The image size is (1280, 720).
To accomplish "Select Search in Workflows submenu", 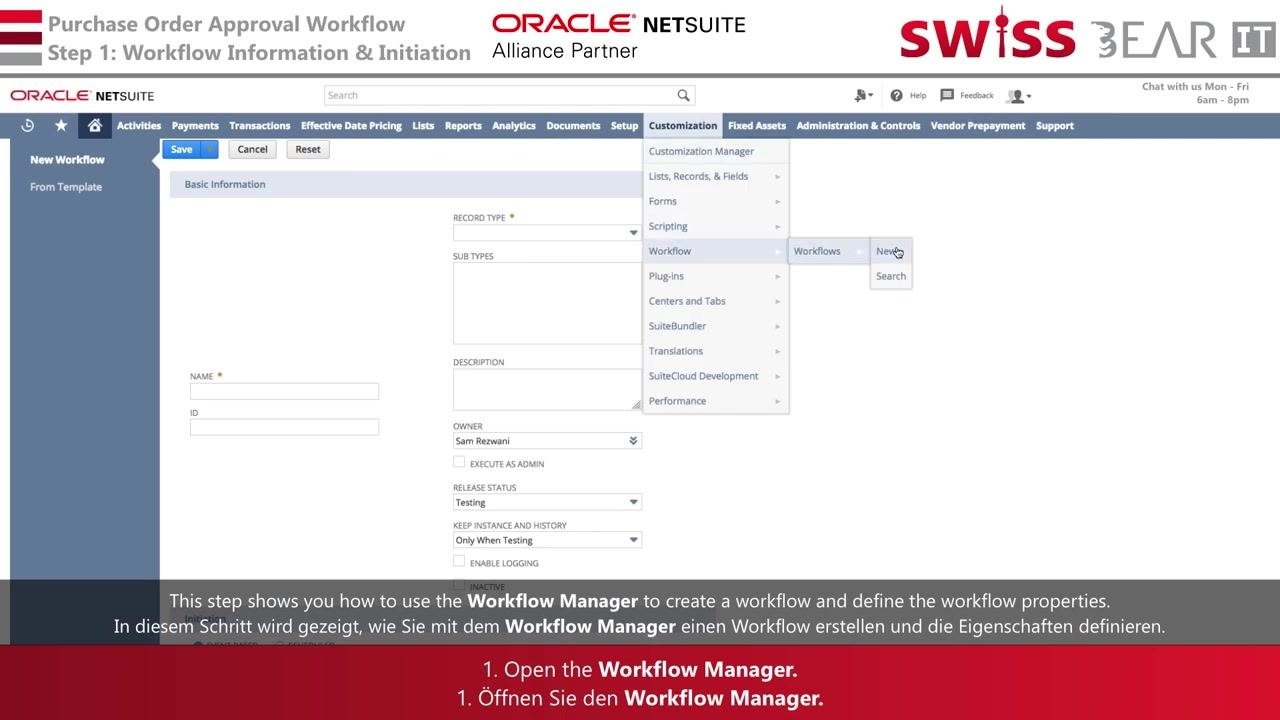I will pos(891,276).
